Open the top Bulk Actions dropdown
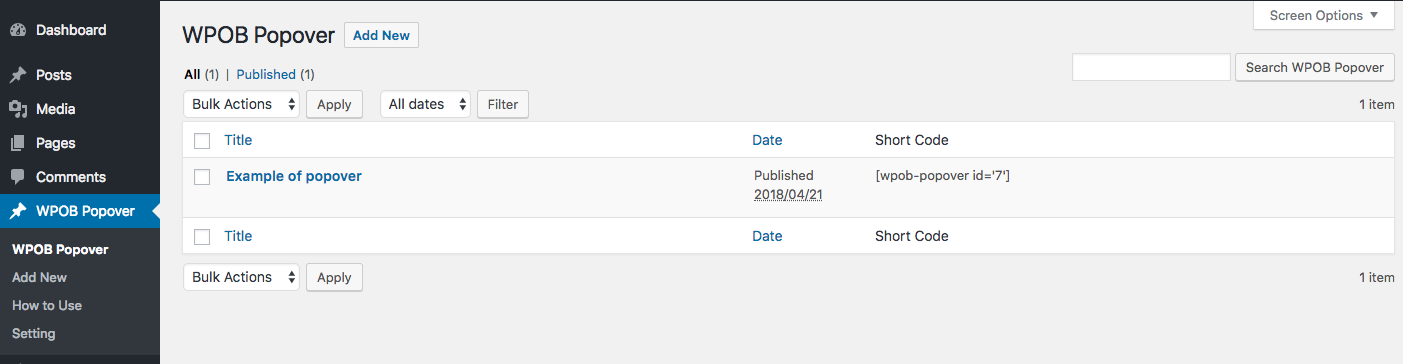Screen dimensions: 1403x364 click(241, 104)
